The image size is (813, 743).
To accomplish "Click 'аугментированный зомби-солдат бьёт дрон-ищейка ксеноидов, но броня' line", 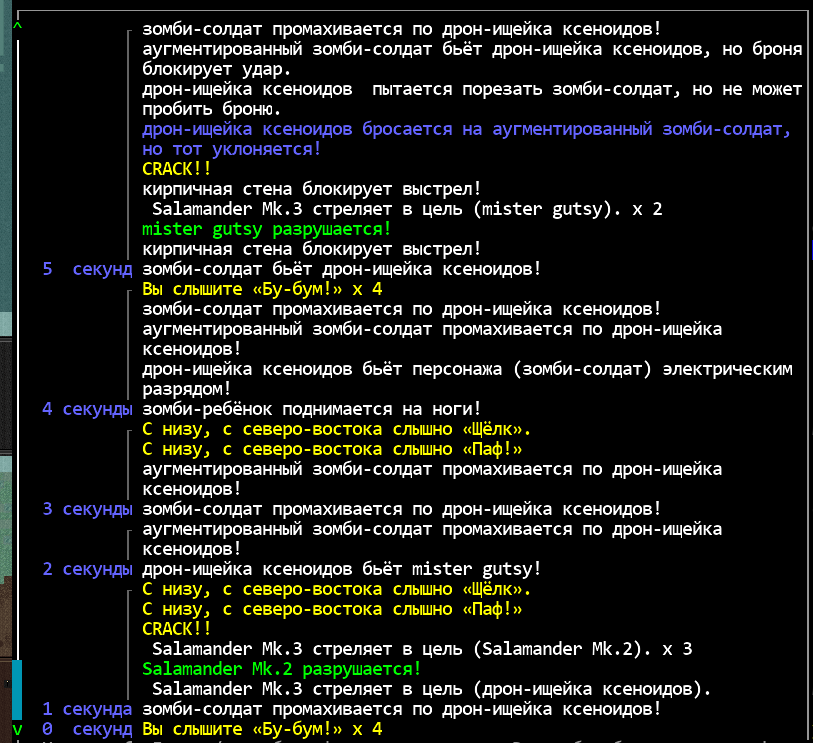I will tap(472, 49).
